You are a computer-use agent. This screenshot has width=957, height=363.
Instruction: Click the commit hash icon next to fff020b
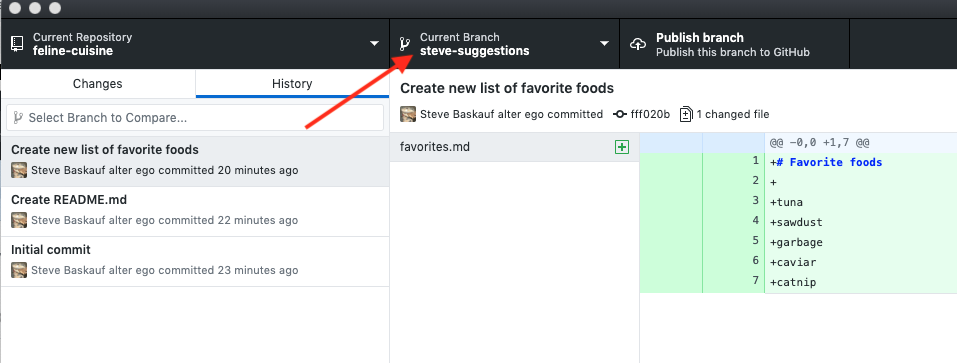click(x=620, y=114)
